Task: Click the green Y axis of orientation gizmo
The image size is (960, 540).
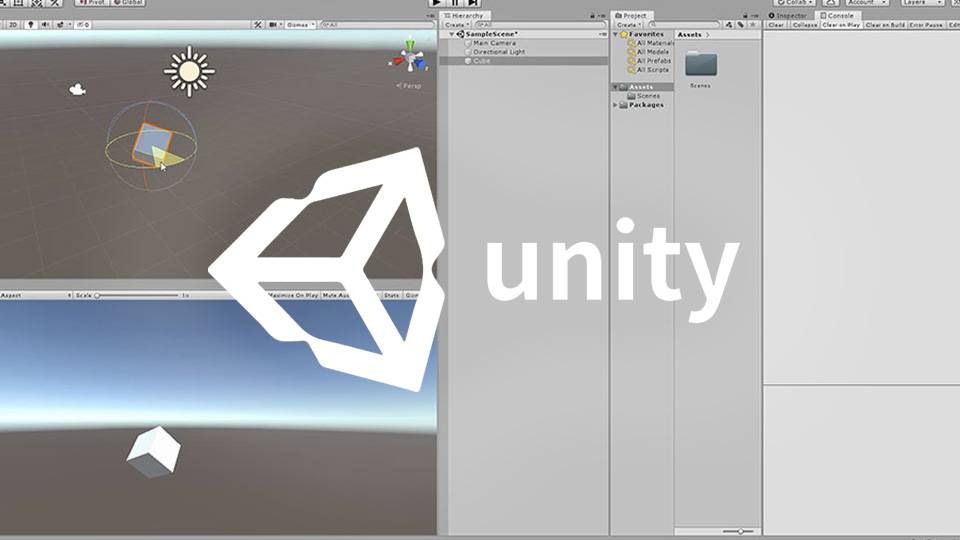Action: point(410,45)
